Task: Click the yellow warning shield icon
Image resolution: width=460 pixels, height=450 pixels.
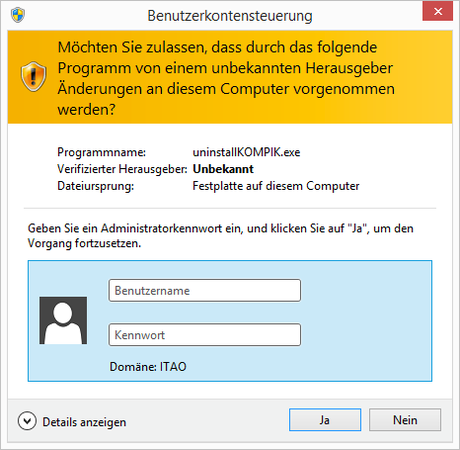Action: [33, 76]
